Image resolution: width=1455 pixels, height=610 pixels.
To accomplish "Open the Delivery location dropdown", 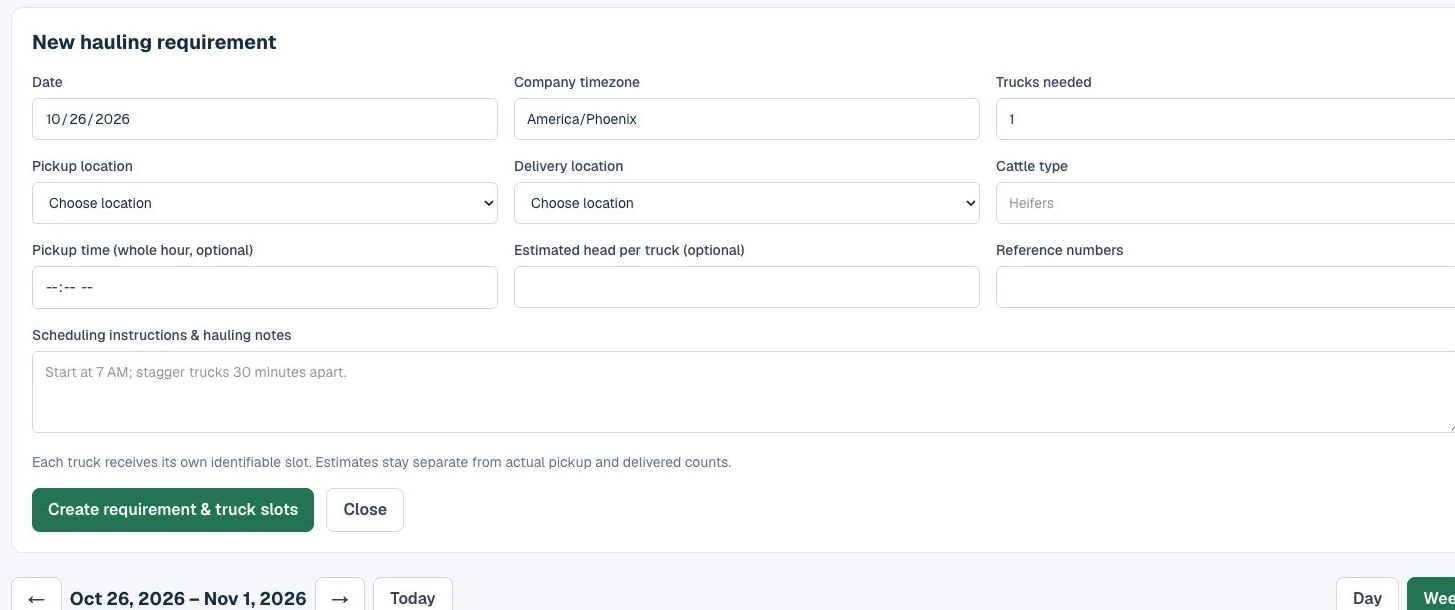I will click(x=746, y=203).
